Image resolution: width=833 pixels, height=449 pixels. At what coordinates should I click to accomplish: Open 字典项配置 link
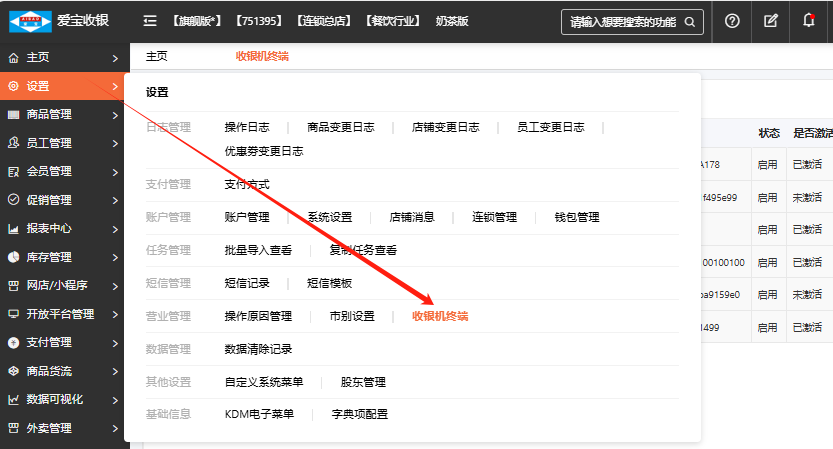[x=360, y=414]
